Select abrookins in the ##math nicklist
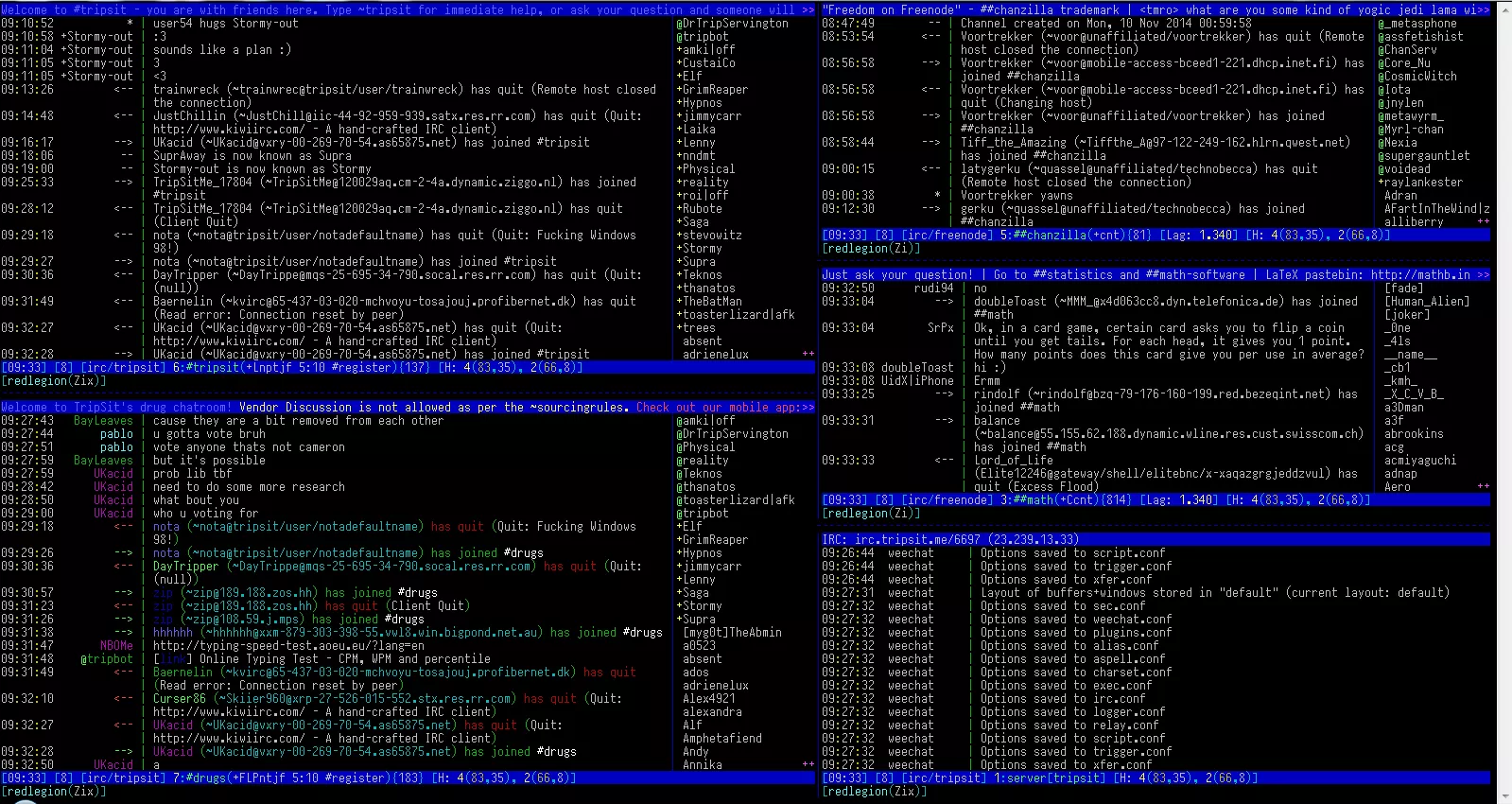 1414,434
